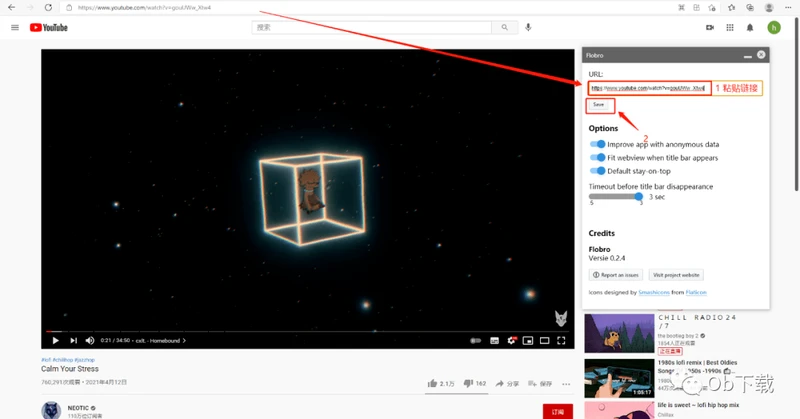Viewport: 800px width, 419px height.
Task: Click the YouTube search magnifier button
Action: 505,28
